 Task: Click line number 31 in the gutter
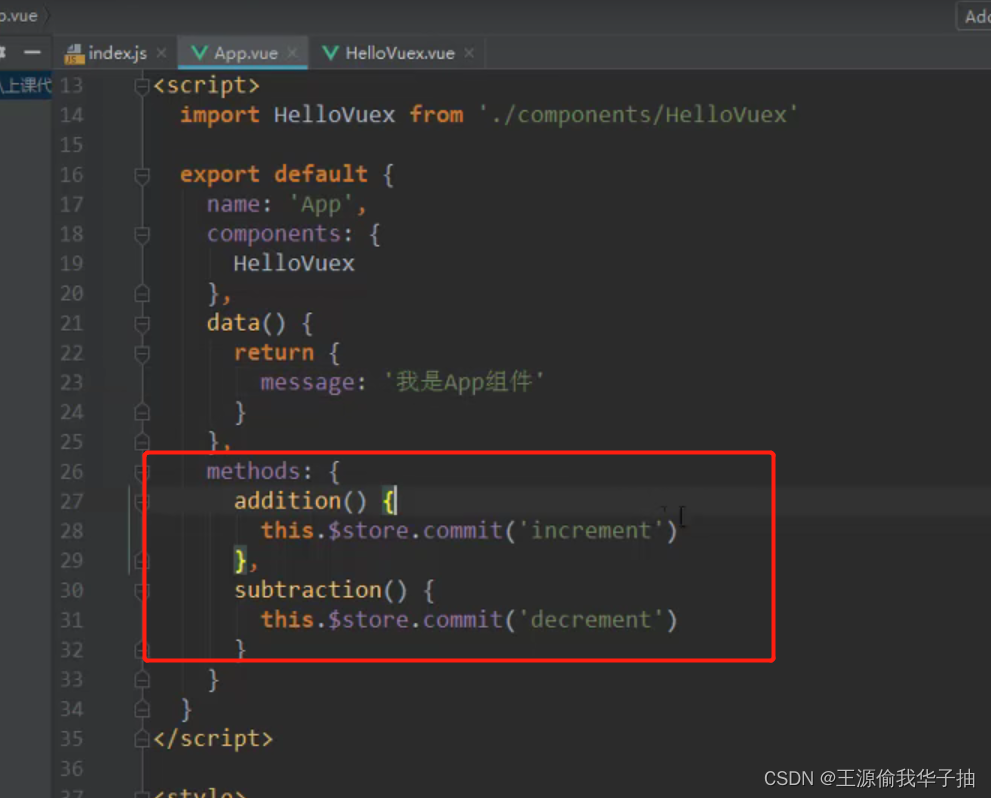point(71,620)
